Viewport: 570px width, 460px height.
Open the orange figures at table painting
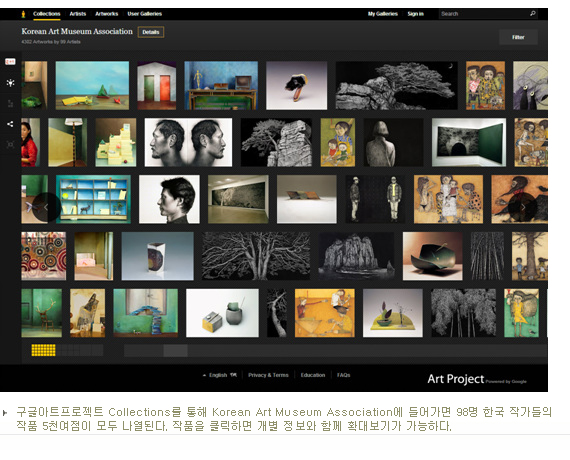click(x=325, y=313)
